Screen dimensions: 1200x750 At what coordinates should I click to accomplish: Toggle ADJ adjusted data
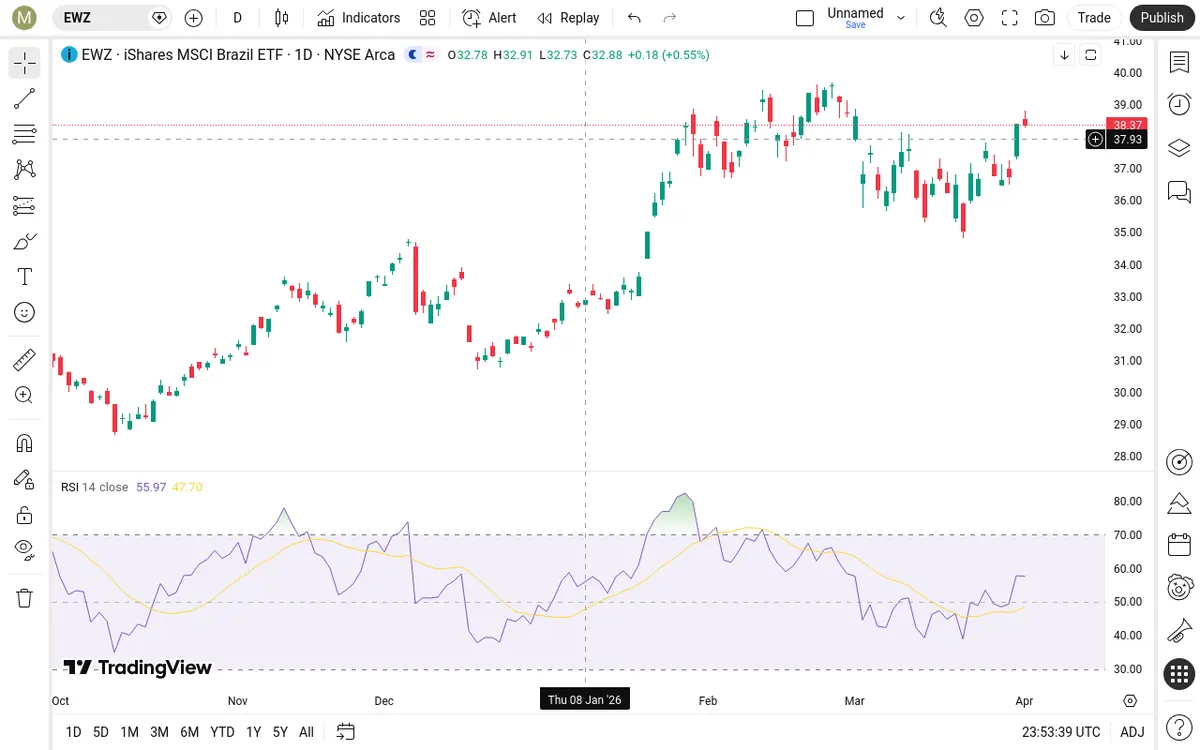point(1132,732)
